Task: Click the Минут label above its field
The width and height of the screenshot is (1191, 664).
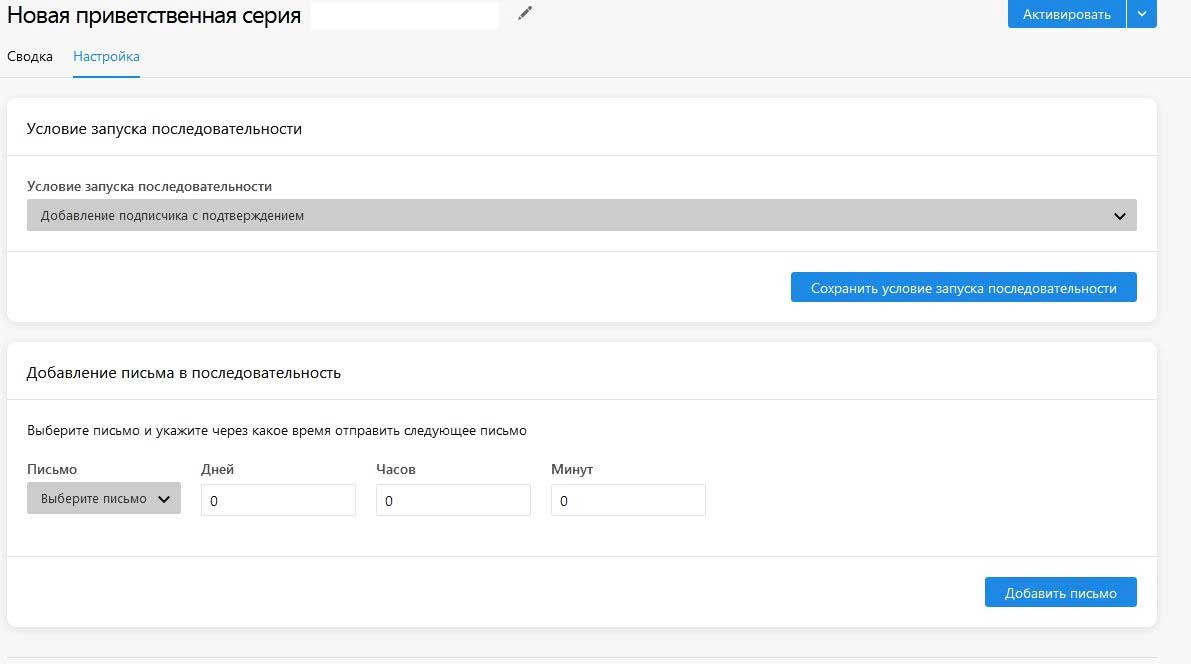Action: (x=572, y=469)
